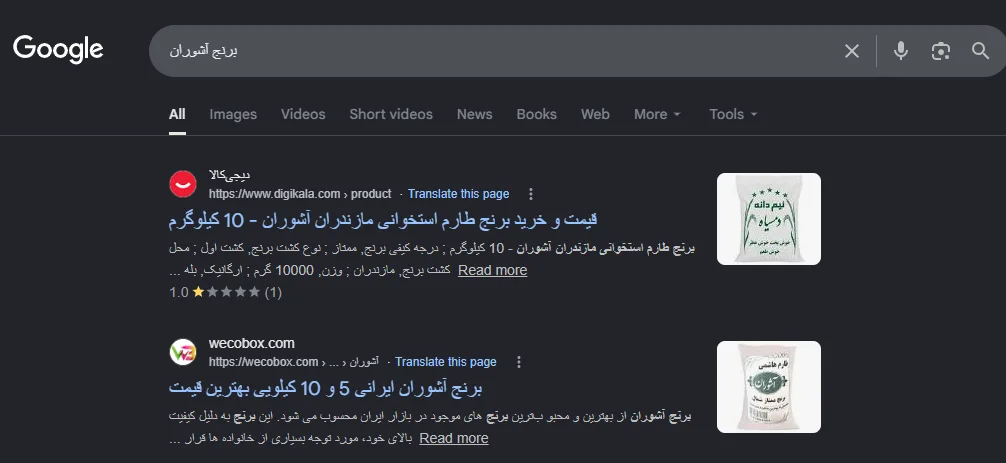The width and height of the screenshot is (1006, 463).
Task: Click the magnifying glass search button
Action: click(980, 51)
